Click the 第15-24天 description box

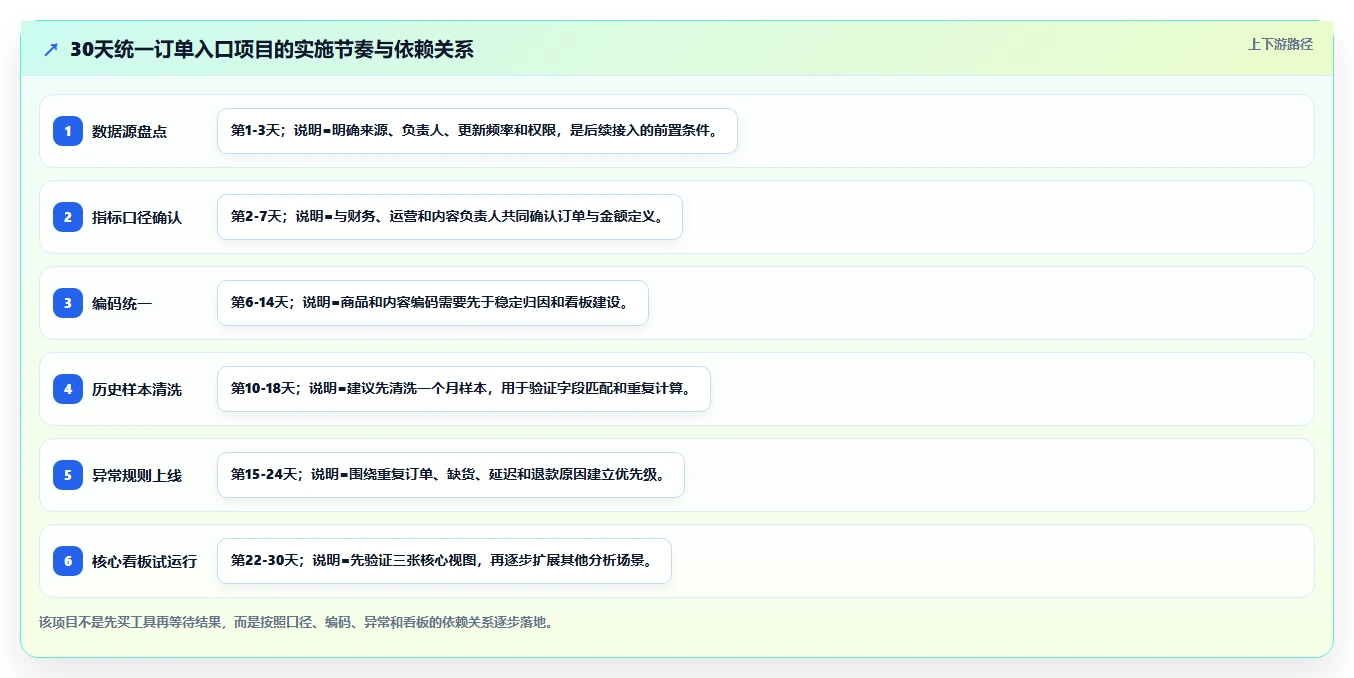tap(451, 475)
